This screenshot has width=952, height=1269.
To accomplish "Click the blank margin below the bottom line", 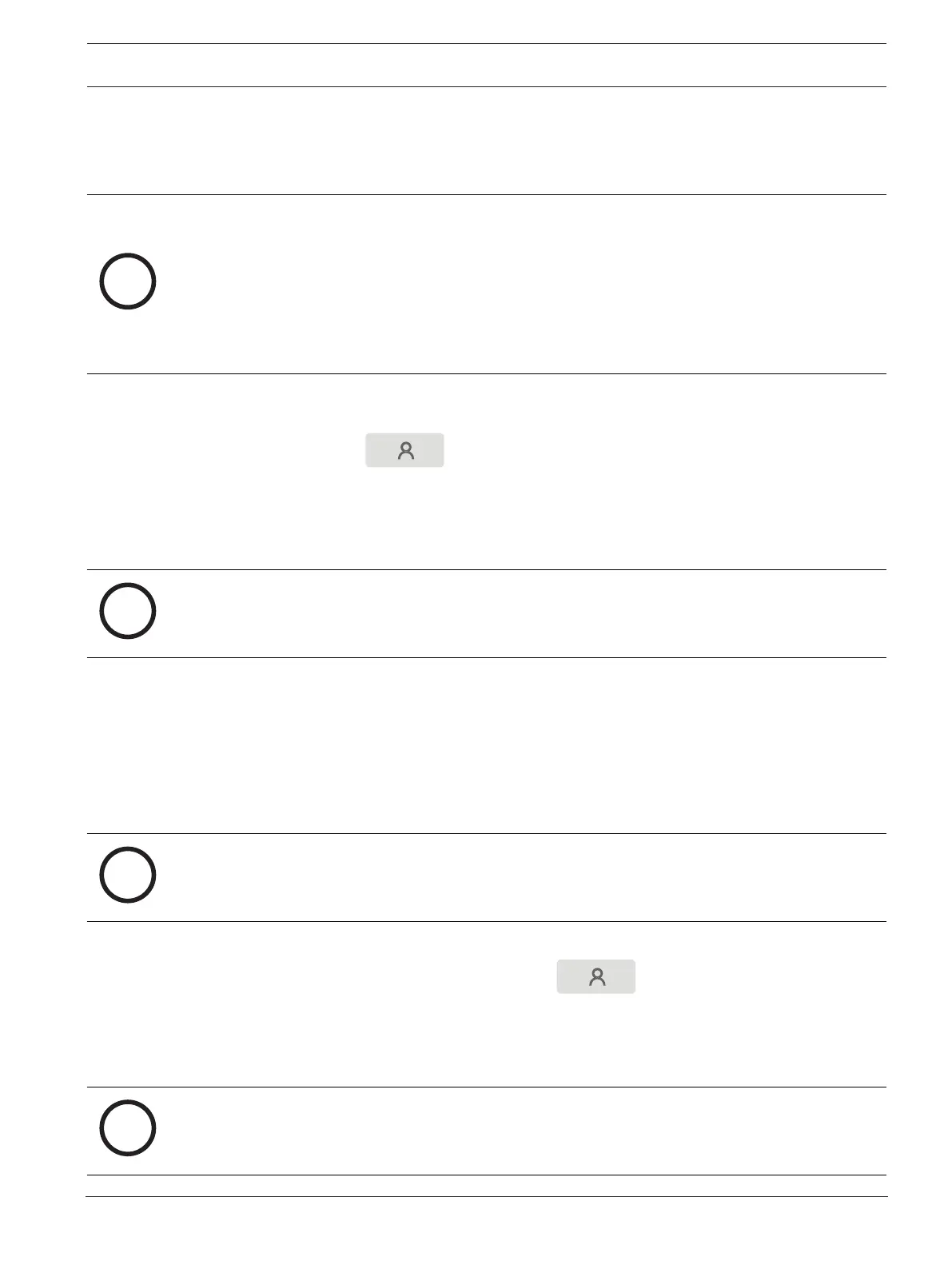I will click(x=486, y=1233).
